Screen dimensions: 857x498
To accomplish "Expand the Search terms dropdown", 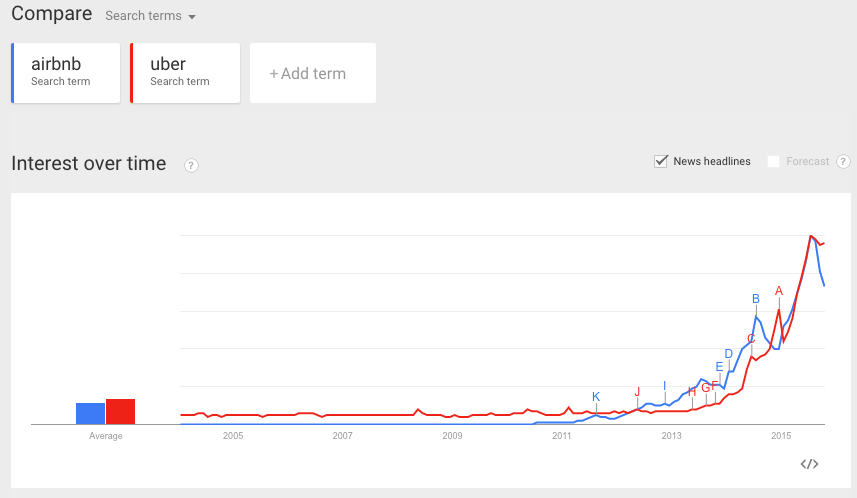I will pos(151,16).
